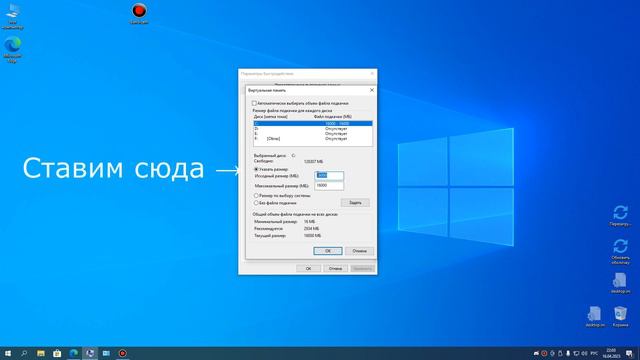This screenshot has width=640, height=360.
Task: Open the This PC desktop icon
Action: point(13,16)
